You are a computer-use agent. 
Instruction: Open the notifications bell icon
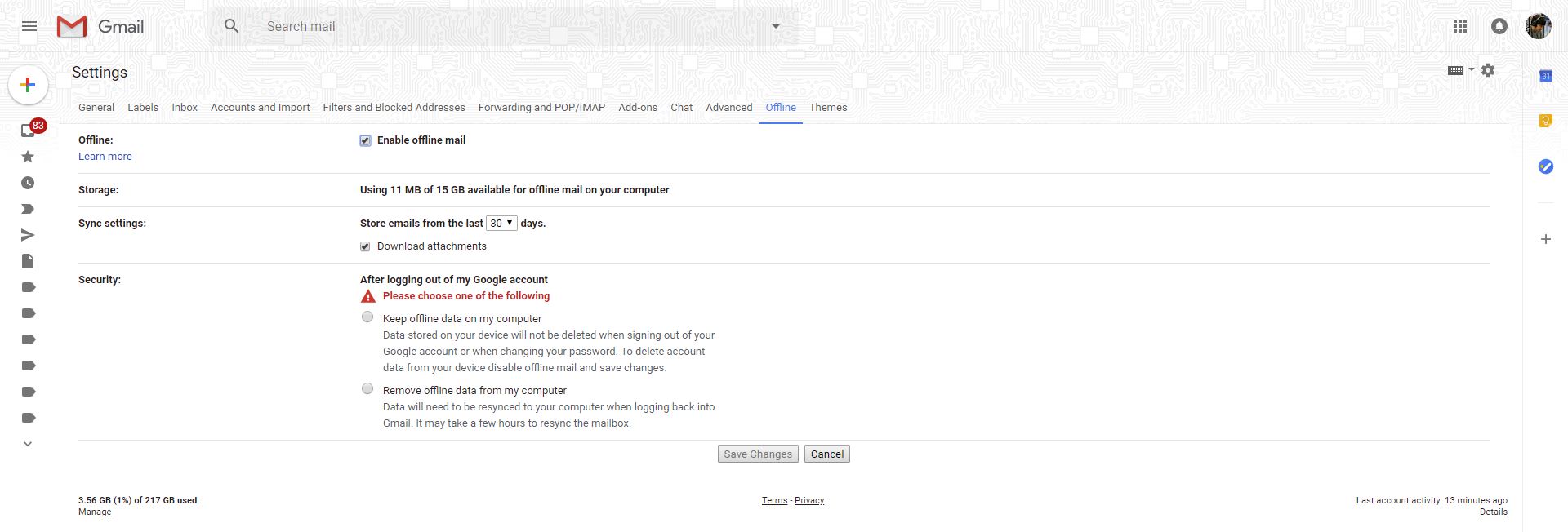tap(1499, 26)
